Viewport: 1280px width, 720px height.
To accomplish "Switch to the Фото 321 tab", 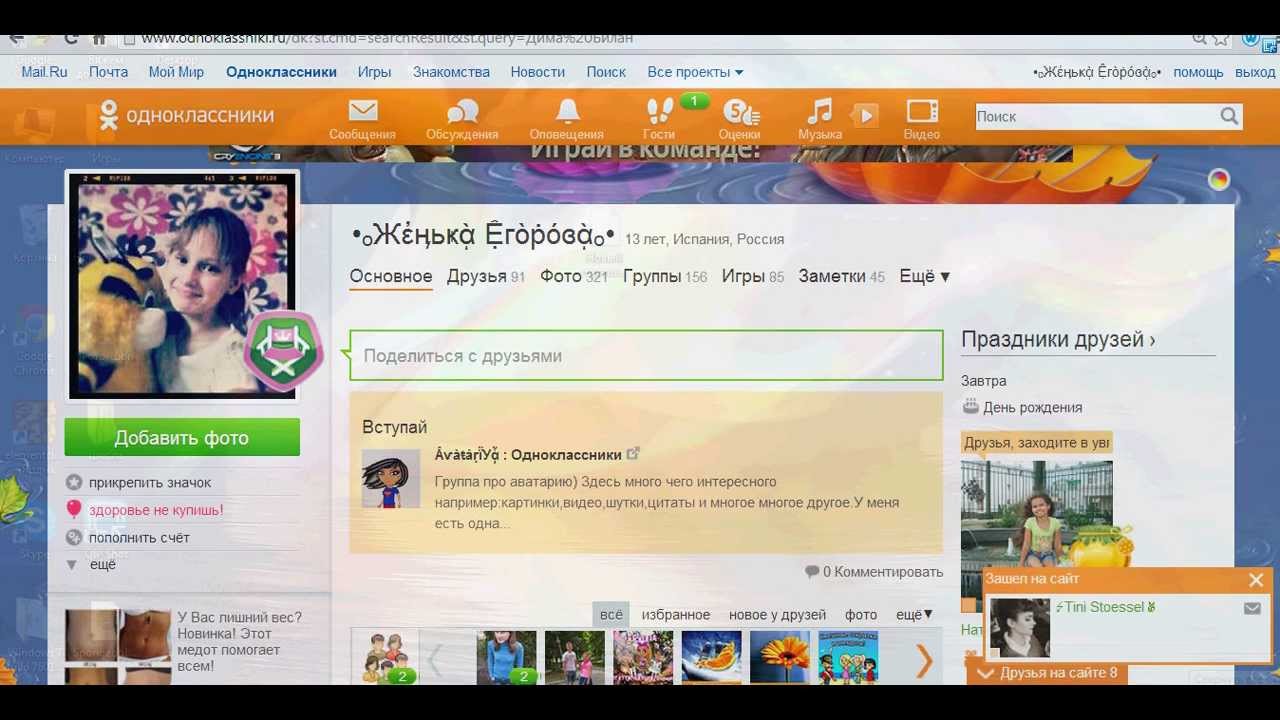I will (574, 277).
